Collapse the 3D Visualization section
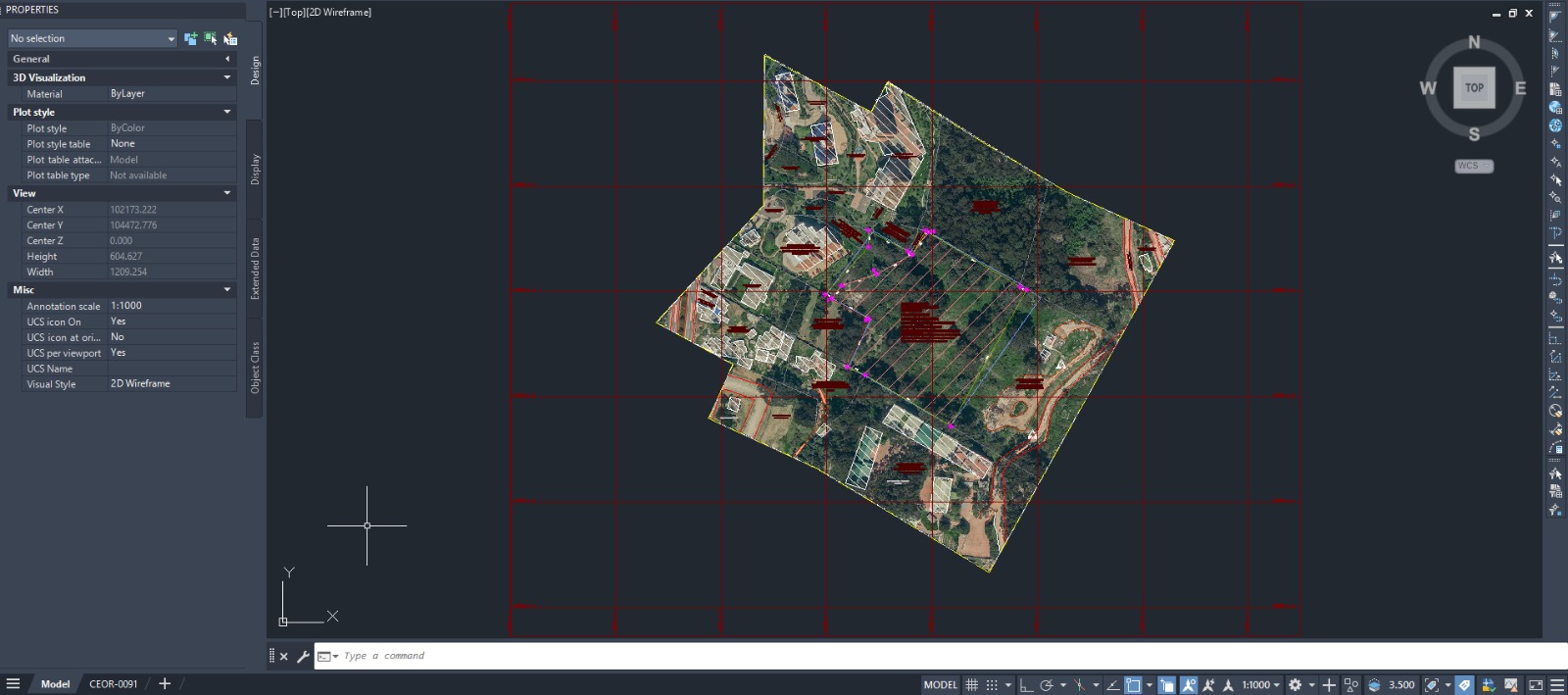1568x695 pixels. [x=227, y=77]
